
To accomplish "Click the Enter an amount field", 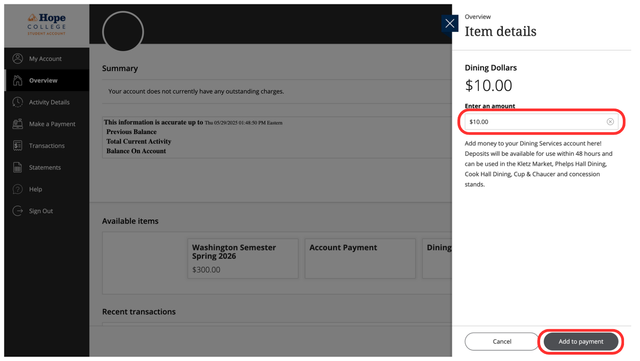I will point(541,122).
